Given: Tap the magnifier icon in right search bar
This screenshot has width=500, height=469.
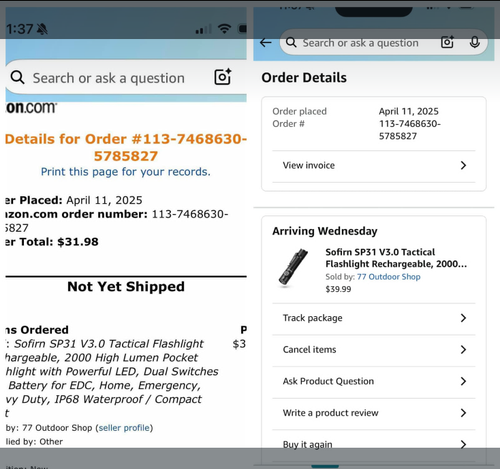Looking at the screenshot, I should tap(291, 43).
